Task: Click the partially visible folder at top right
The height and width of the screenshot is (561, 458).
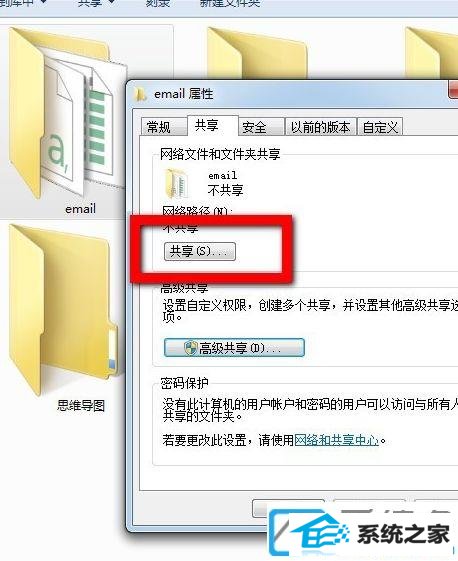Action: tap(432, 53)
